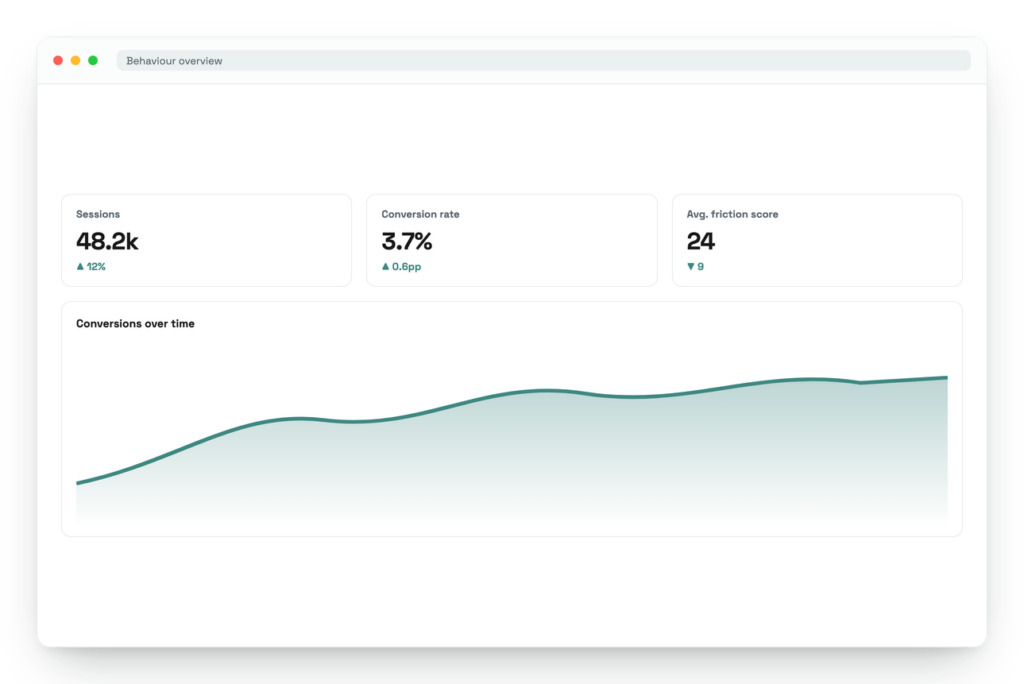The width and height of the screenshot is (1024, 684).
Task: Click the green maximize window button
Action: (93, 61)
